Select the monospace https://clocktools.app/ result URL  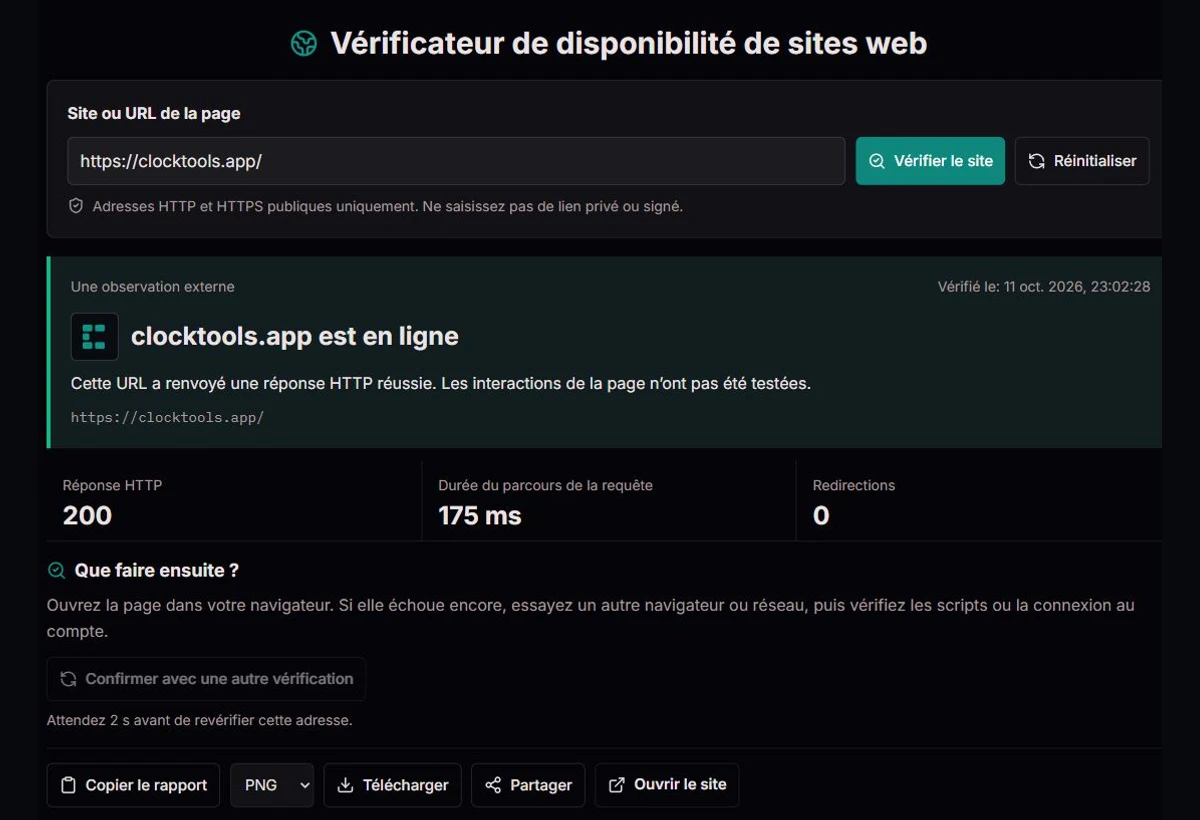point(167,417)
